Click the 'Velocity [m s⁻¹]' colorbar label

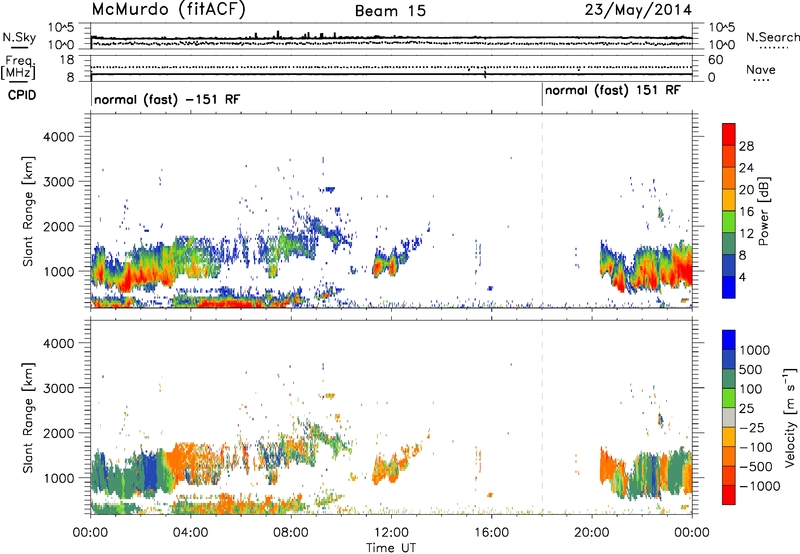point(790,417)
